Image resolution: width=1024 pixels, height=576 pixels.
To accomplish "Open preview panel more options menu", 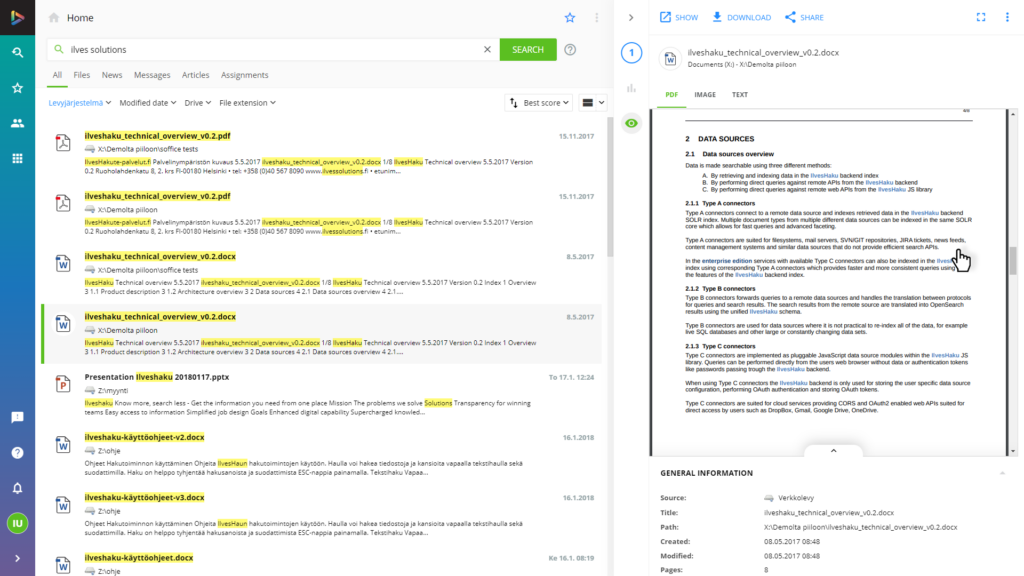I will pos(1007,18).
